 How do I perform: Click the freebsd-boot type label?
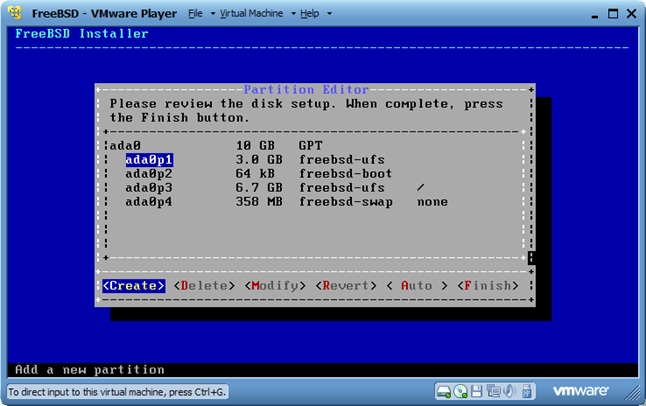346,174
